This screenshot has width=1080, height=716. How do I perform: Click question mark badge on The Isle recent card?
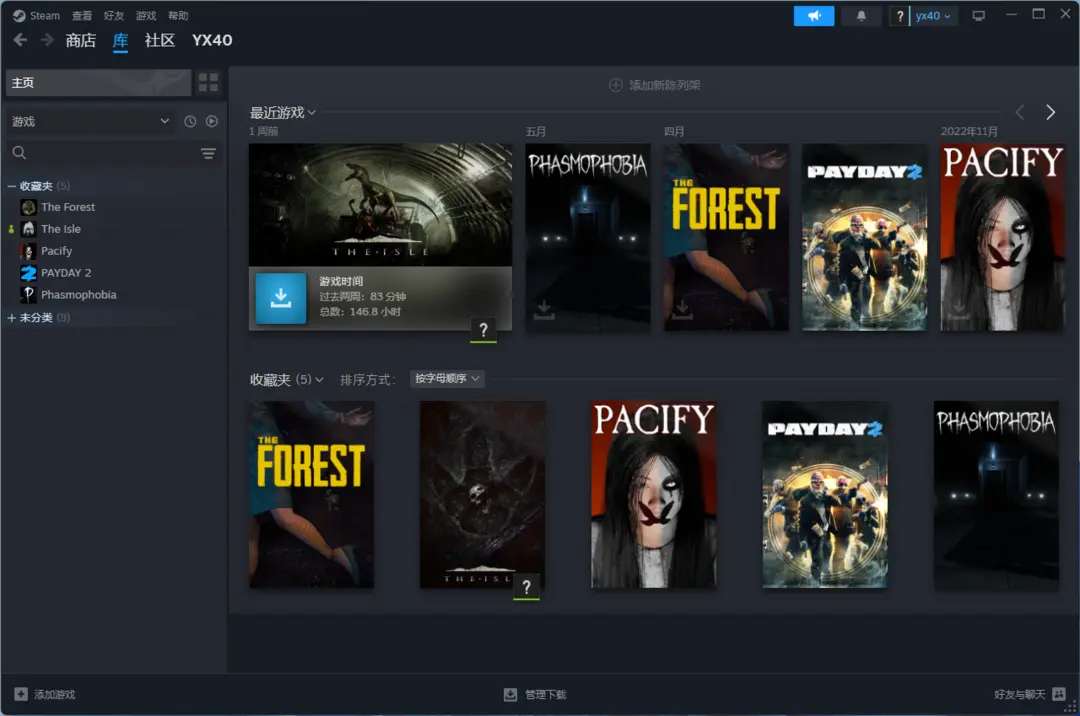[484, 330]
